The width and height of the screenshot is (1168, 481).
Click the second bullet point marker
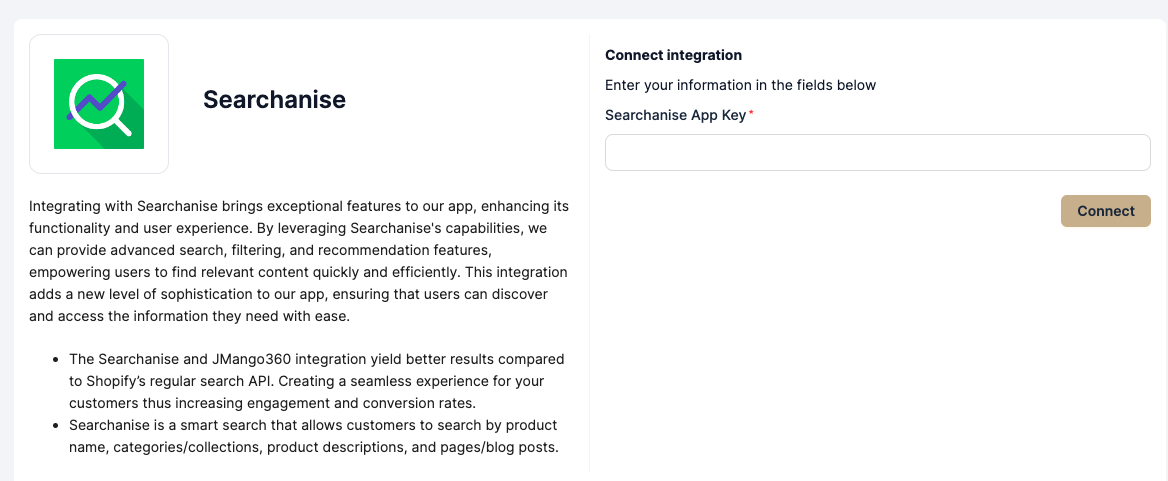click(54, 425)
